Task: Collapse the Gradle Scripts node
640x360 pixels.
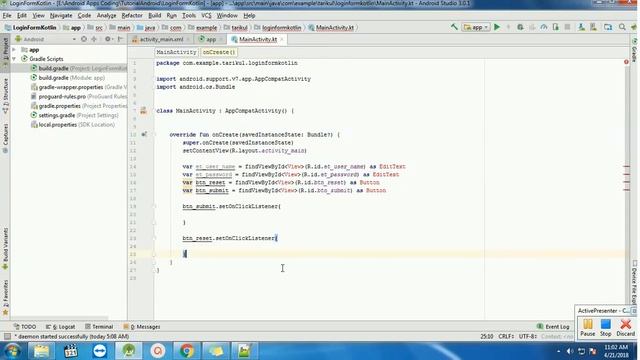Action: [x=14, y=59]
